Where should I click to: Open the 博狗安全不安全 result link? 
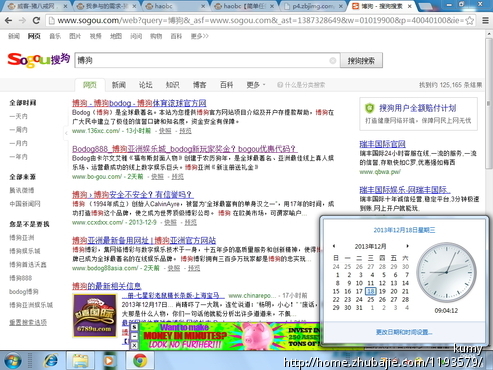132,194
